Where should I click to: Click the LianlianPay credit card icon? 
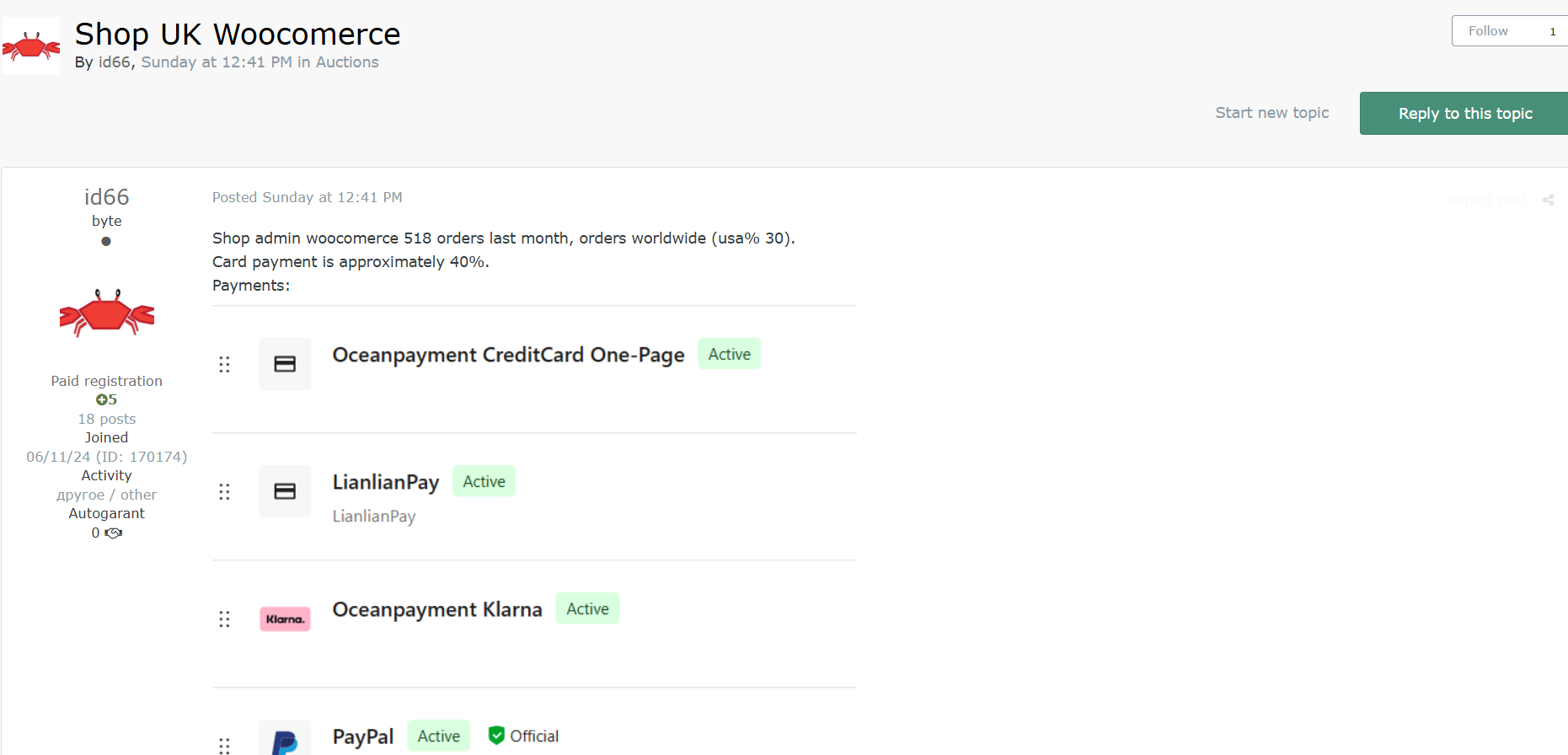tap(285, 491)
